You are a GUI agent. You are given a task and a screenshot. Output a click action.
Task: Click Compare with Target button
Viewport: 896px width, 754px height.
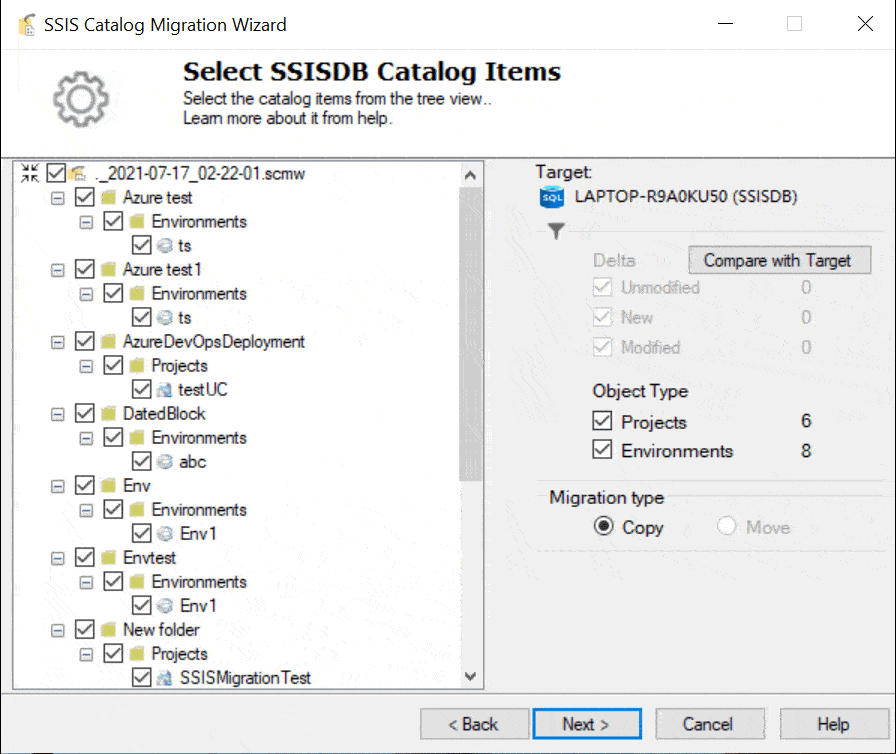point(779,260)
